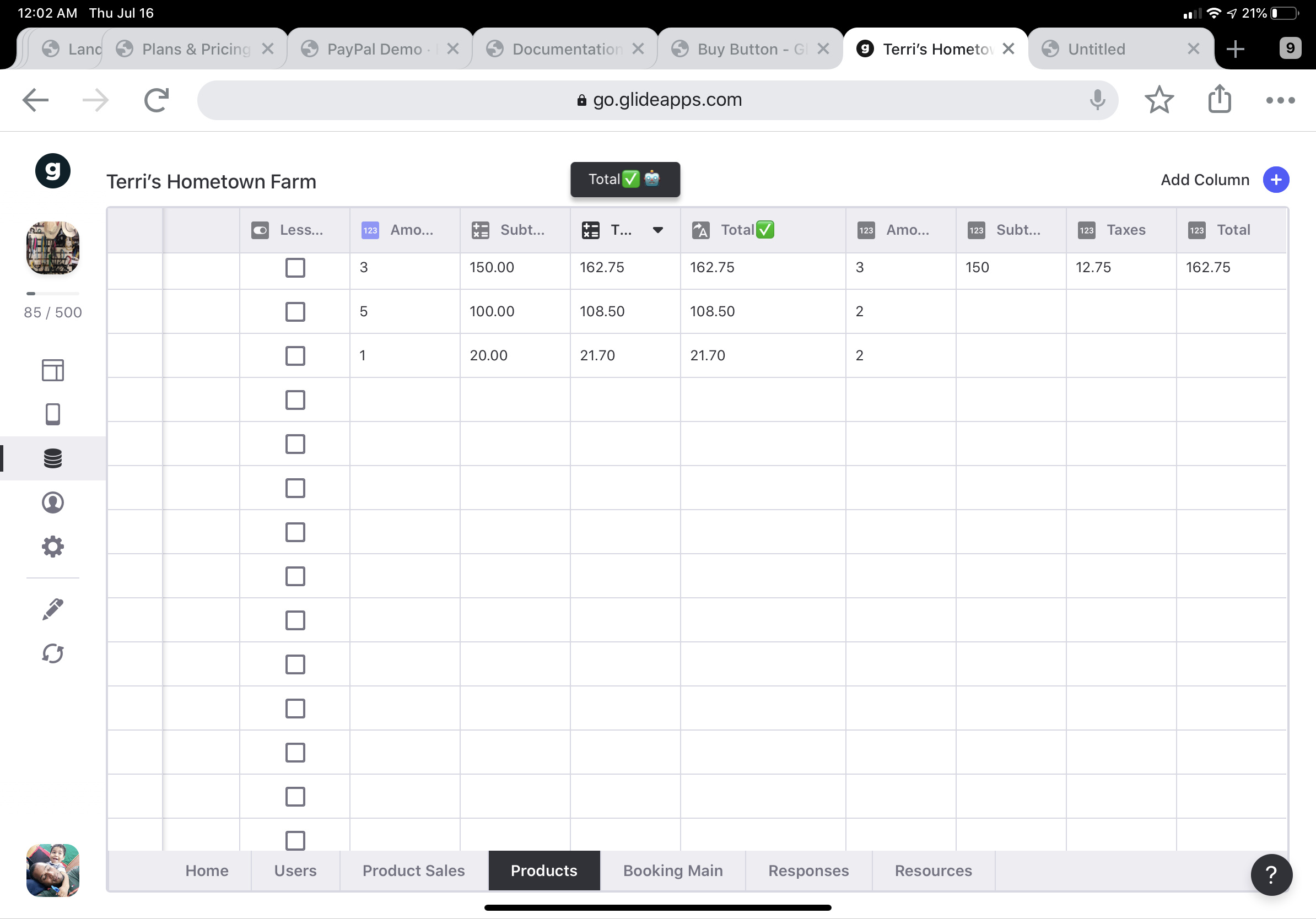
Task: Select the Data editor database icon
Action: coord(53,458)
